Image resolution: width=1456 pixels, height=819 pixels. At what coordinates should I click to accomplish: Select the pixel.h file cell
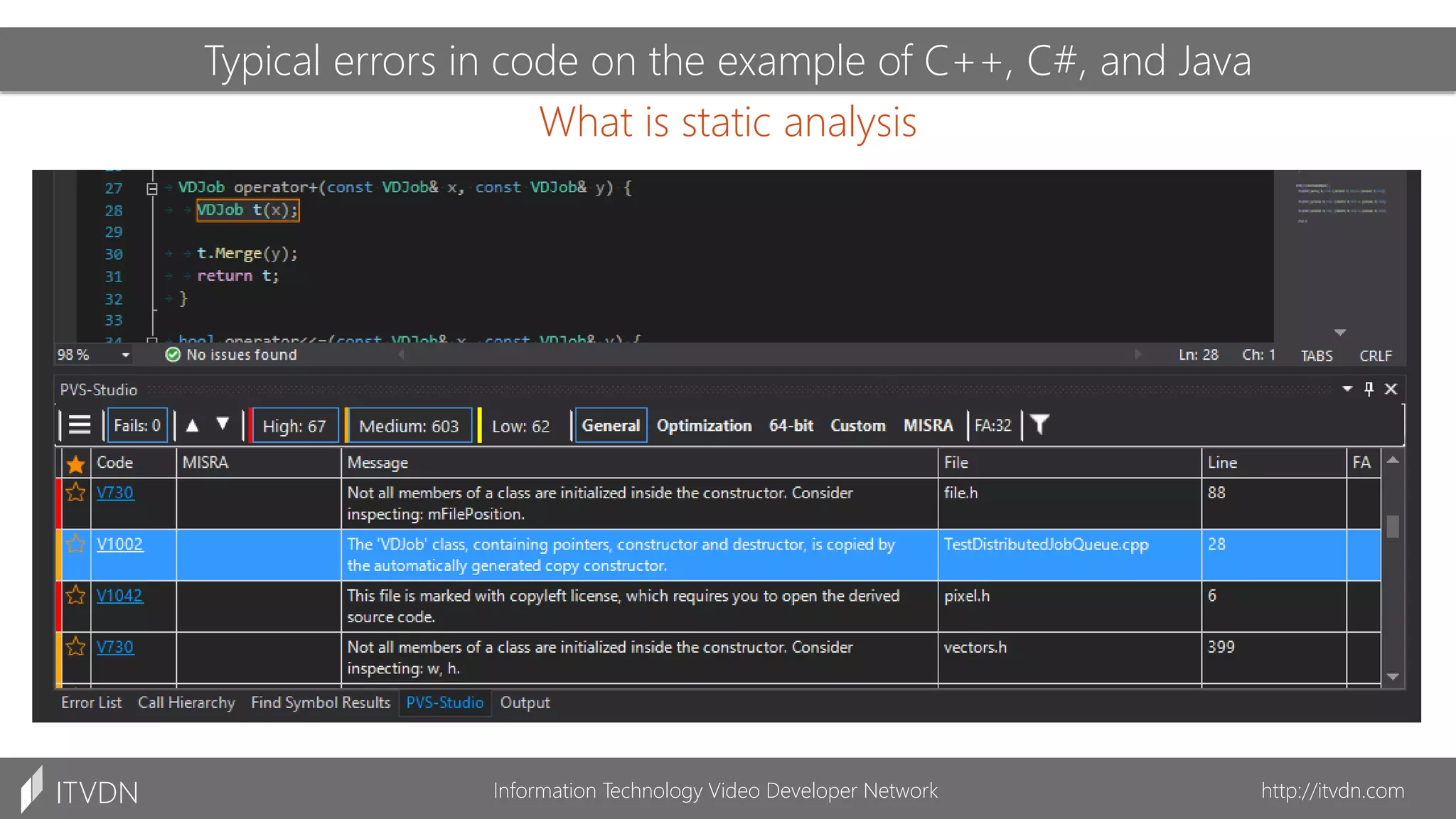pos(1069,606)
